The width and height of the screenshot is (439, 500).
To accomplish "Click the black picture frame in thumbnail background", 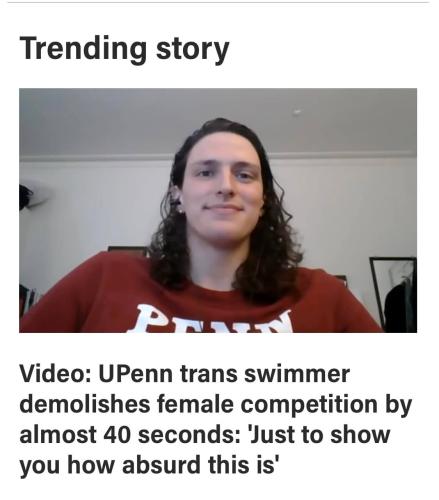I will coord(393,293).
